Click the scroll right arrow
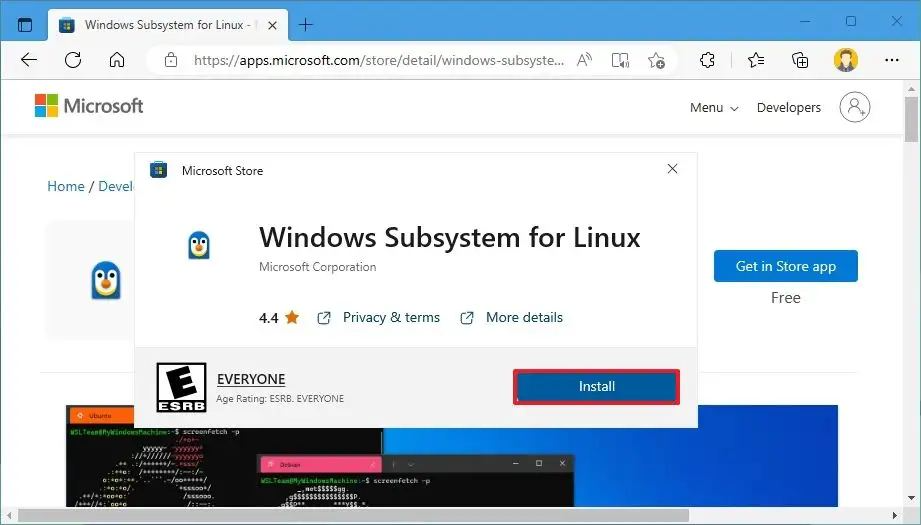Image resolution: width=921 pixels, height=525 pixels. (895, 516)
